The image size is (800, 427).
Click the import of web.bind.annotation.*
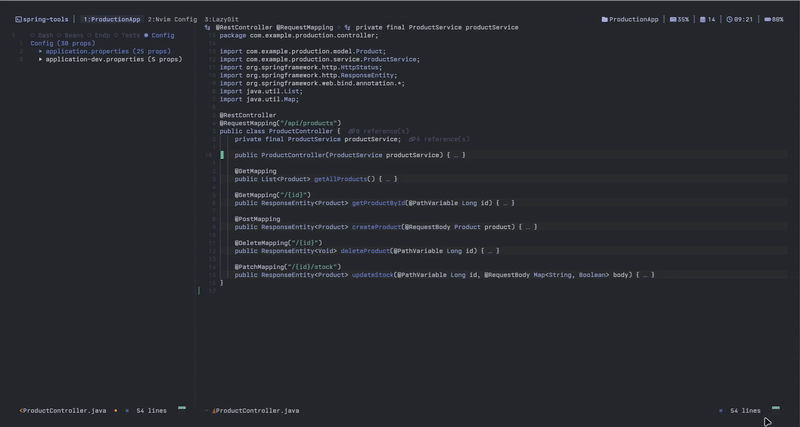tap(312, 84)
